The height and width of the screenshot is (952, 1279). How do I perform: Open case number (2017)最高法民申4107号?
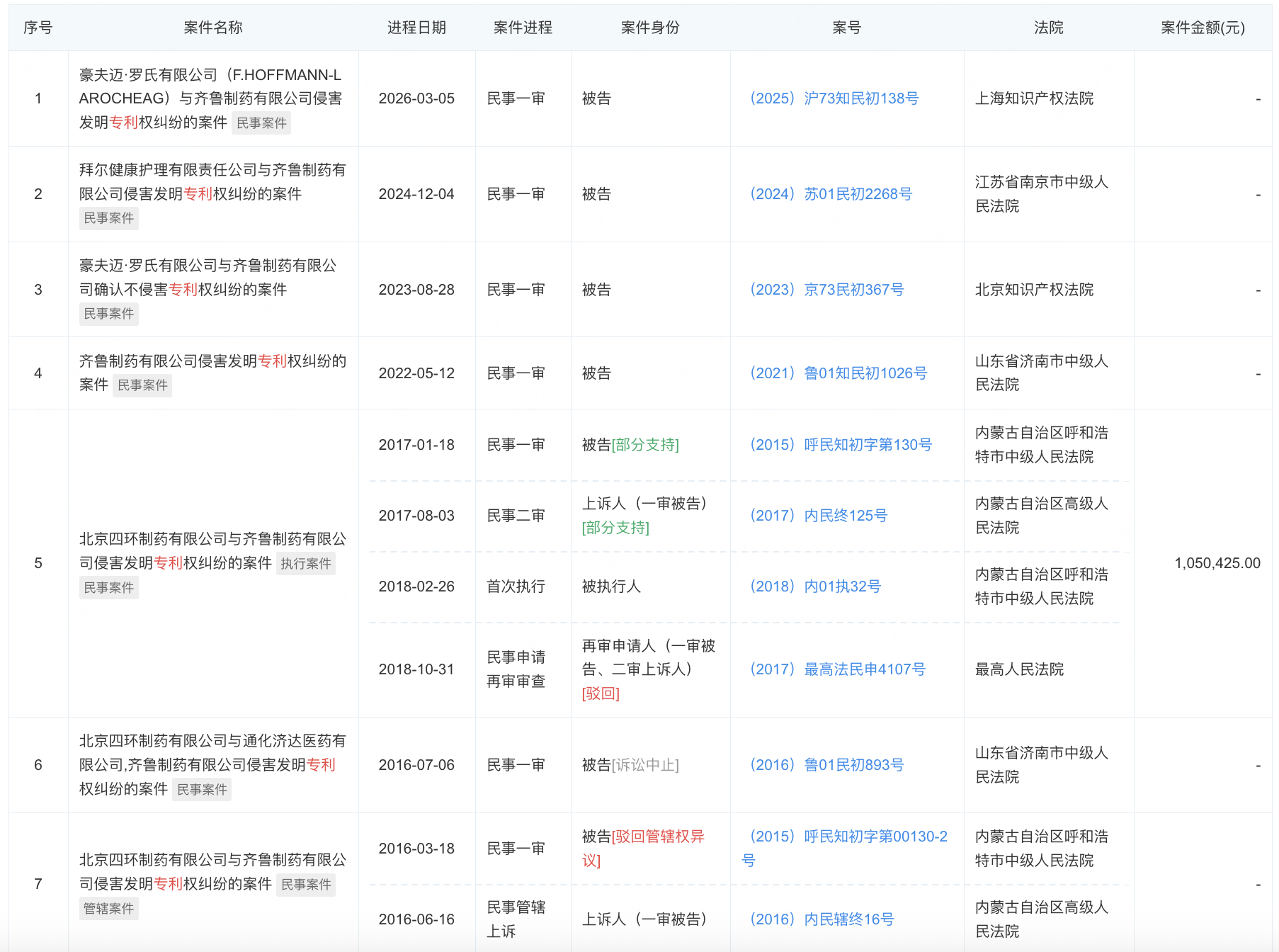(837, 669)
